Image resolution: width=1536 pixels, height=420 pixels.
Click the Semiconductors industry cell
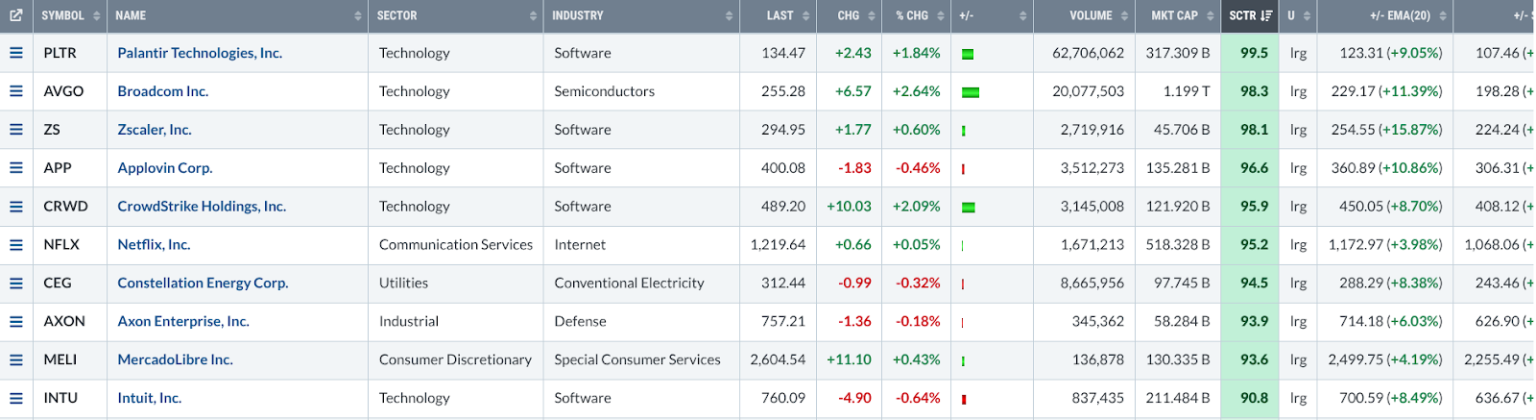pyautogui.click(x=642, y=91)
